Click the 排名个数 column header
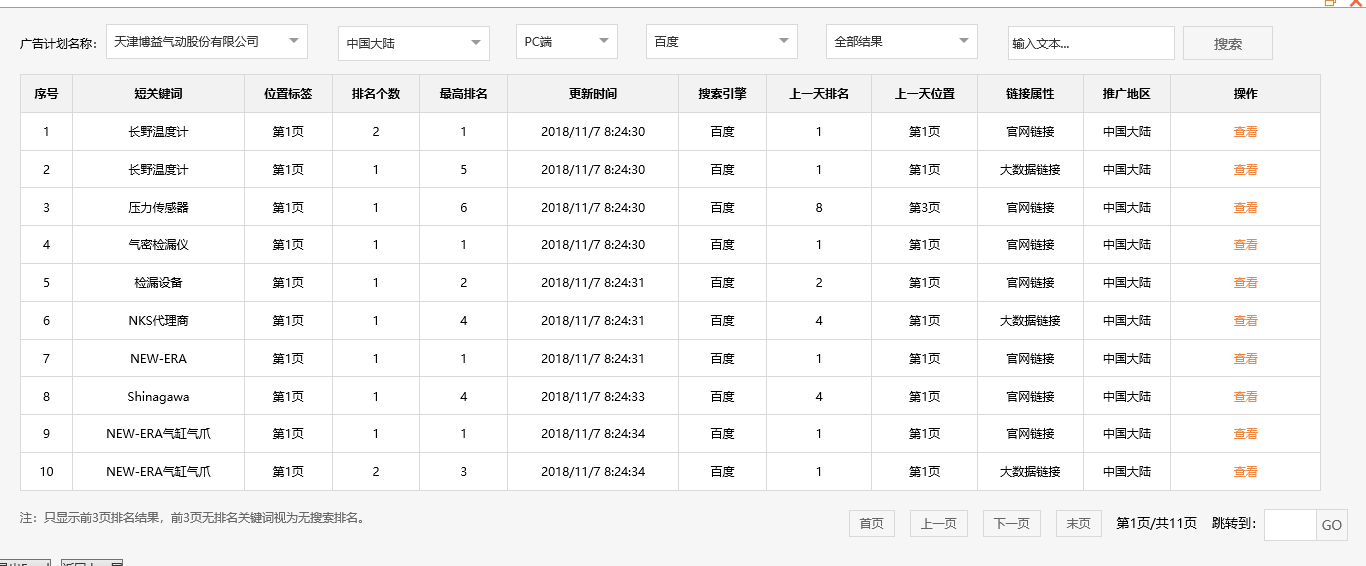Viewport: 1366px width, 566px height. [x=376, y=94]
